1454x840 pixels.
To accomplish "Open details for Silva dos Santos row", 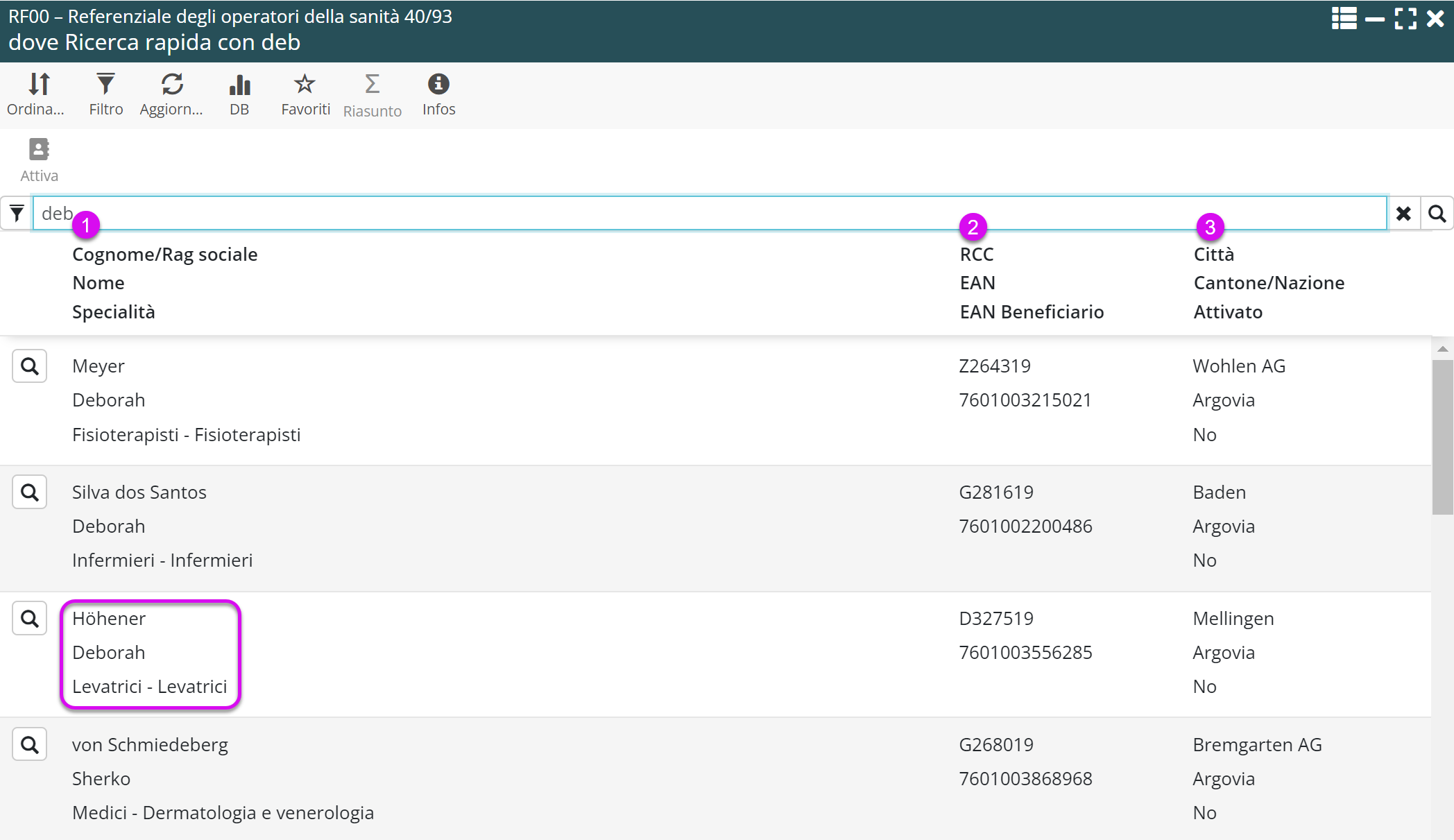I will [29, 492].
